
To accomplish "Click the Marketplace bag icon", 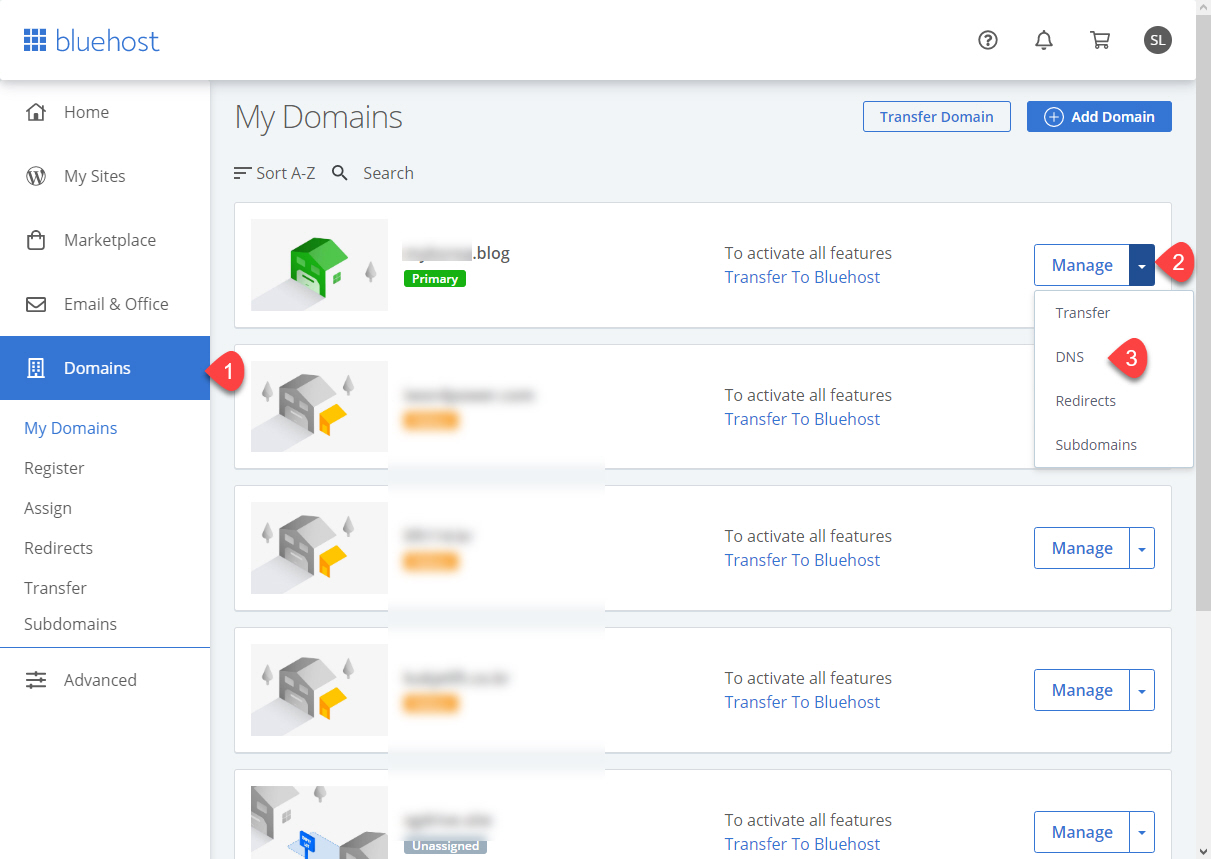I will (x=36, y=240).
